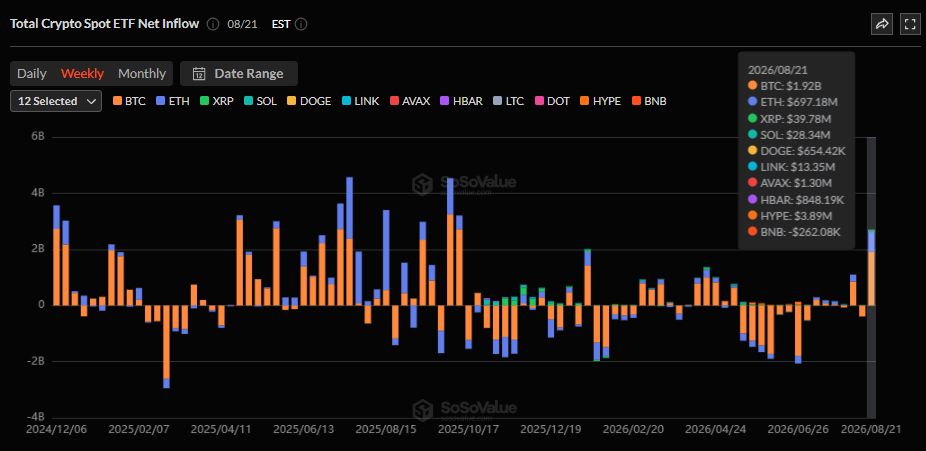Click tooltip row BNB: -$262.08K
Viewport: 926px width, 451px height.
tap(794, 233)
